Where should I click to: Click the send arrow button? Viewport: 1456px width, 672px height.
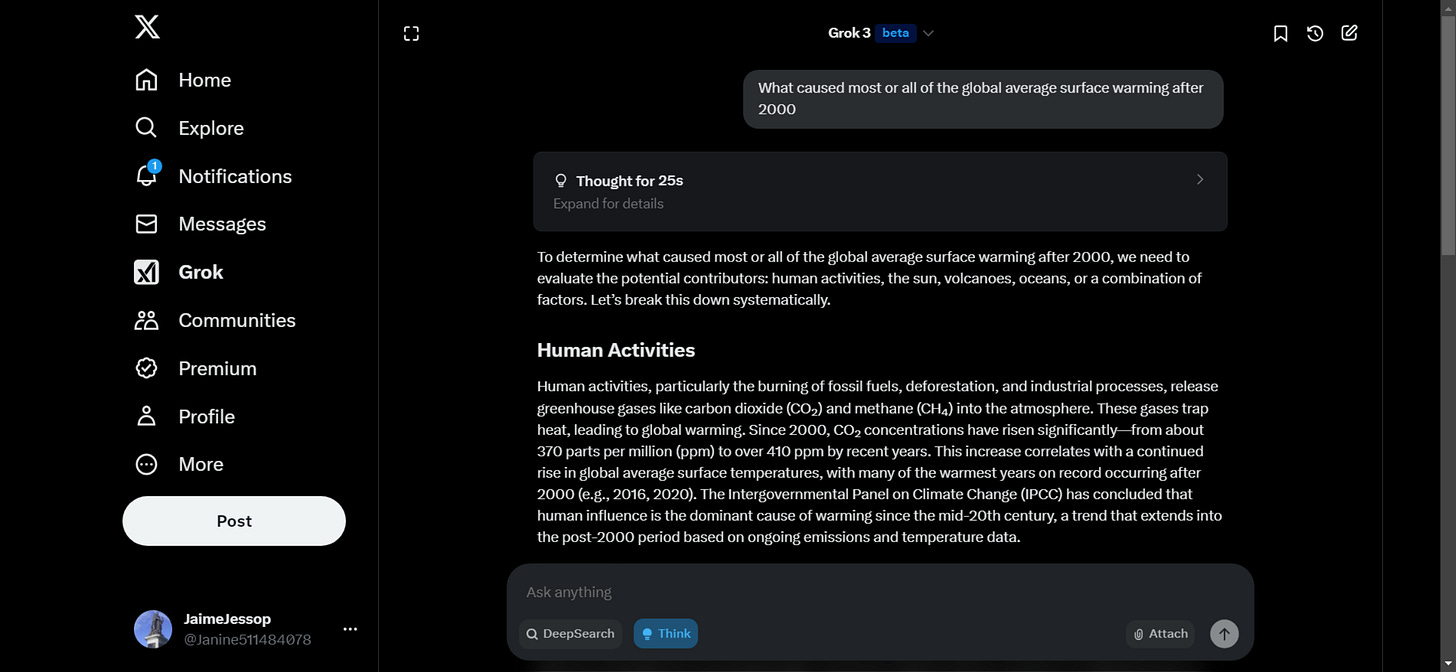click(1224, 634)
